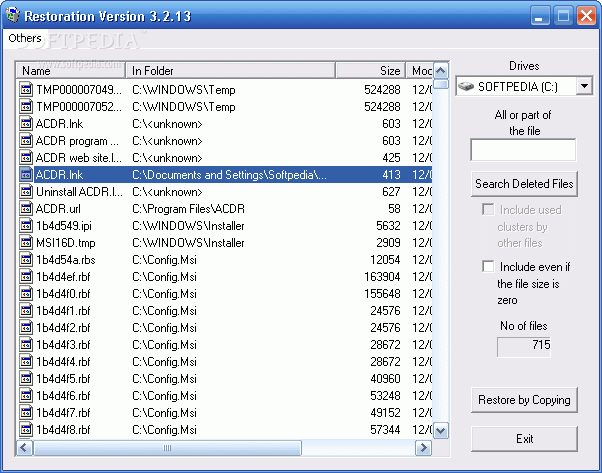Click the file icon for 1b4d54a.rbs

point(26,260)
